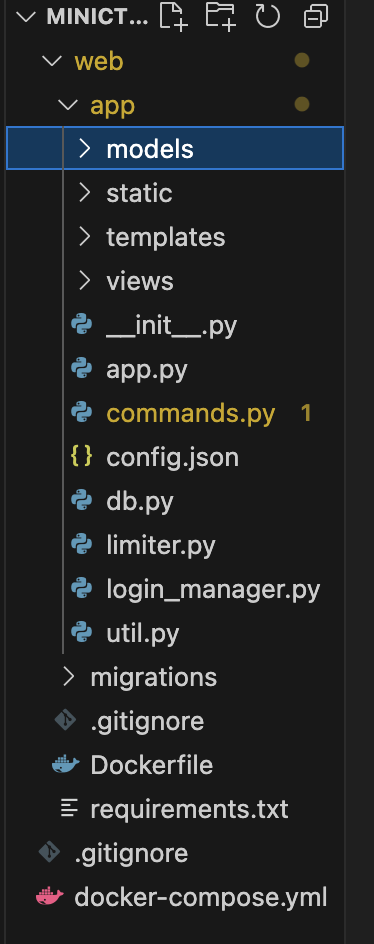
Task: Open login_manager.py file
Action: click(213, 590)
